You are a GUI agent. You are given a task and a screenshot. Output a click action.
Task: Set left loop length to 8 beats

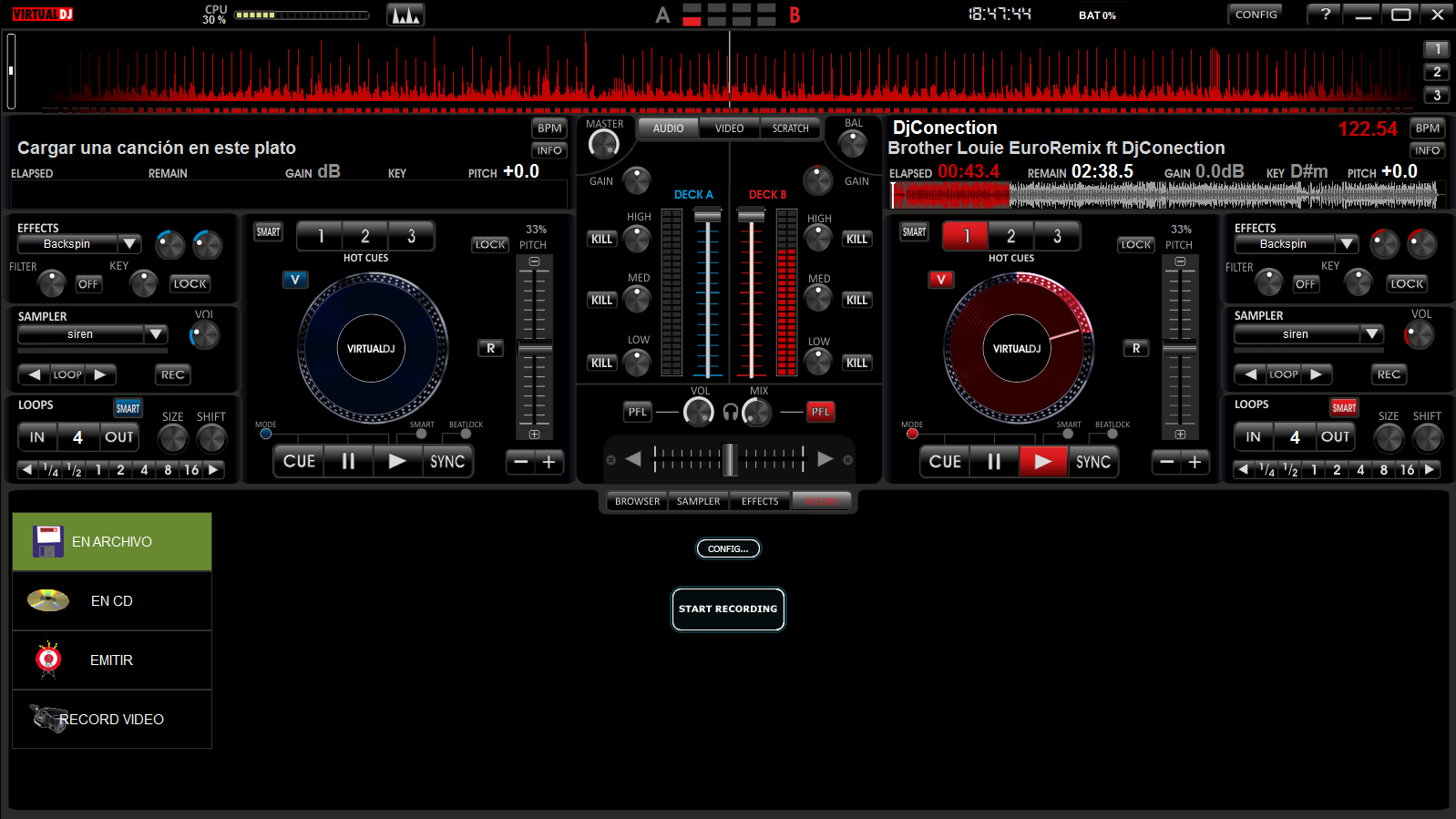pos(168,470)
